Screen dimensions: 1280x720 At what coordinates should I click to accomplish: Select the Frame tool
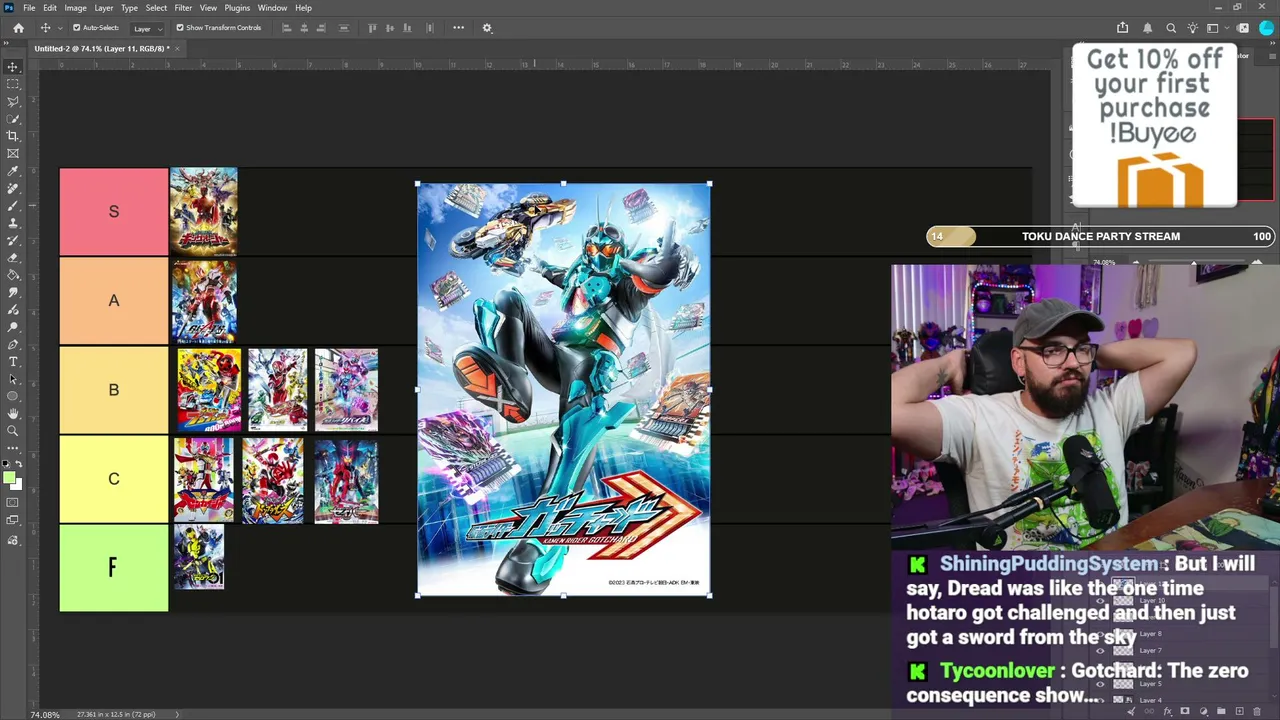[13, 153]
